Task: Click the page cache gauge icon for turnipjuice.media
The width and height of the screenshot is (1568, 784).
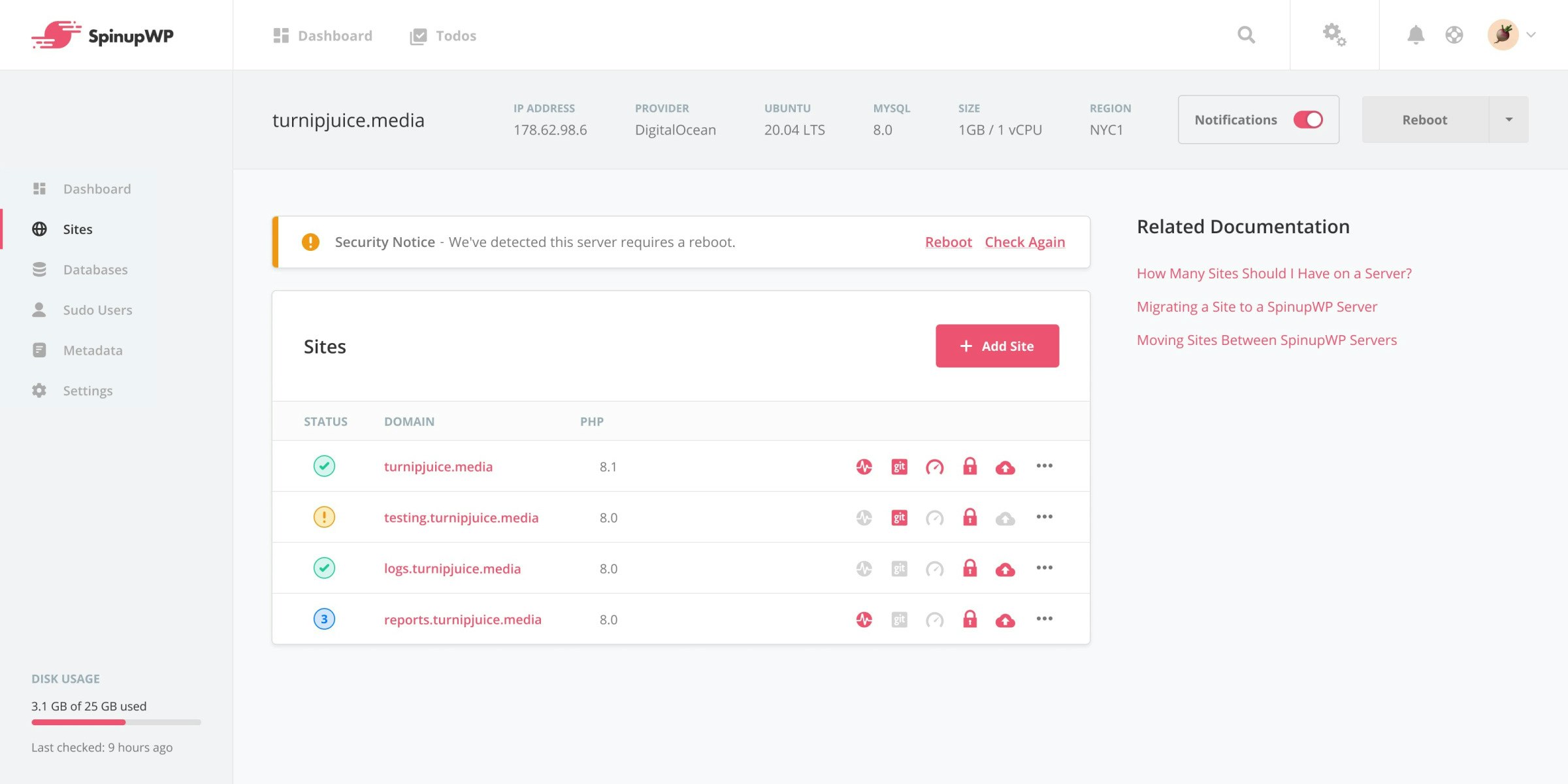Action: click(934, 466)
